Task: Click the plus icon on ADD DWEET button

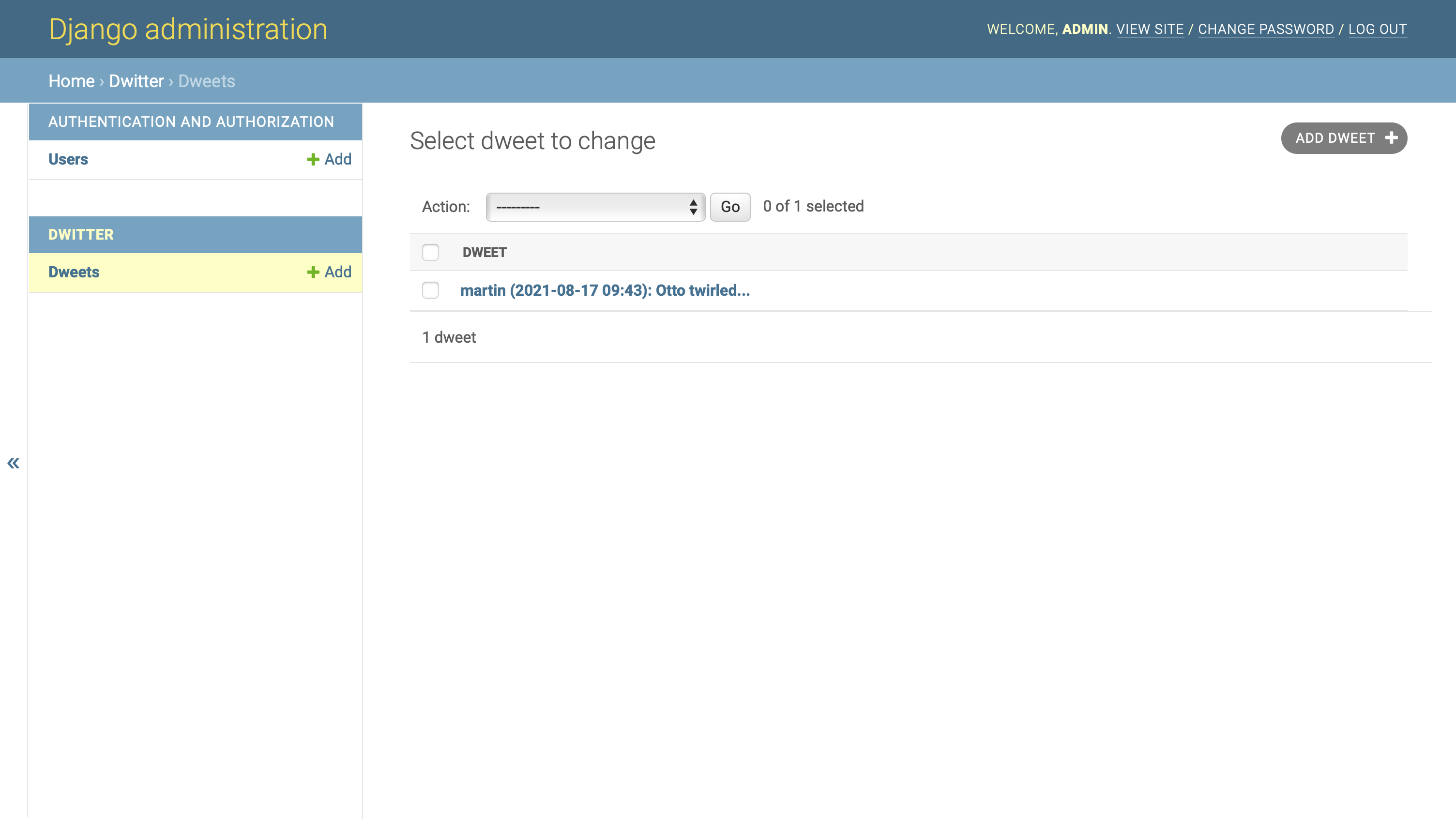Action: tap(1392, 137)
